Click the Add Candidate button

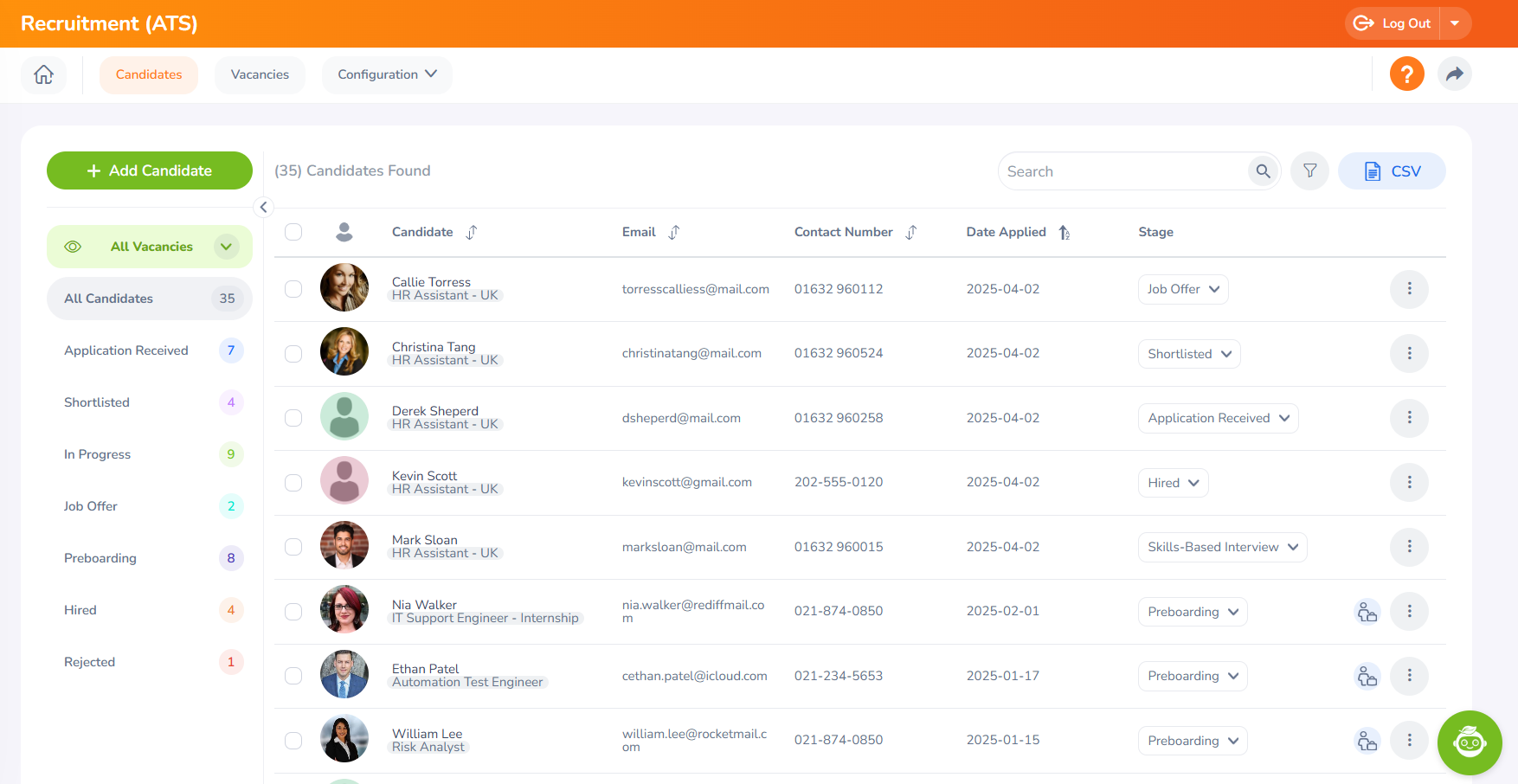tap(150, 170)
